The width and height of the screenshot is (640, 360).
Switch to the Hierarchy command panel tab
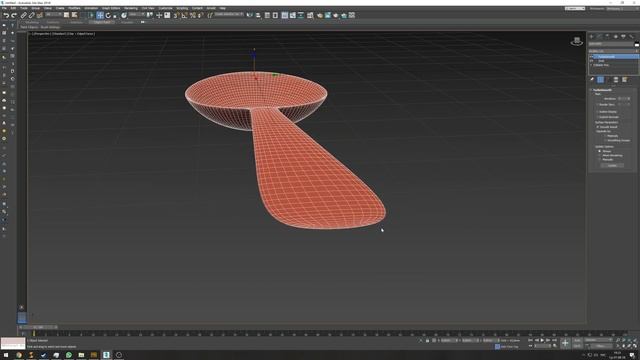607,36
